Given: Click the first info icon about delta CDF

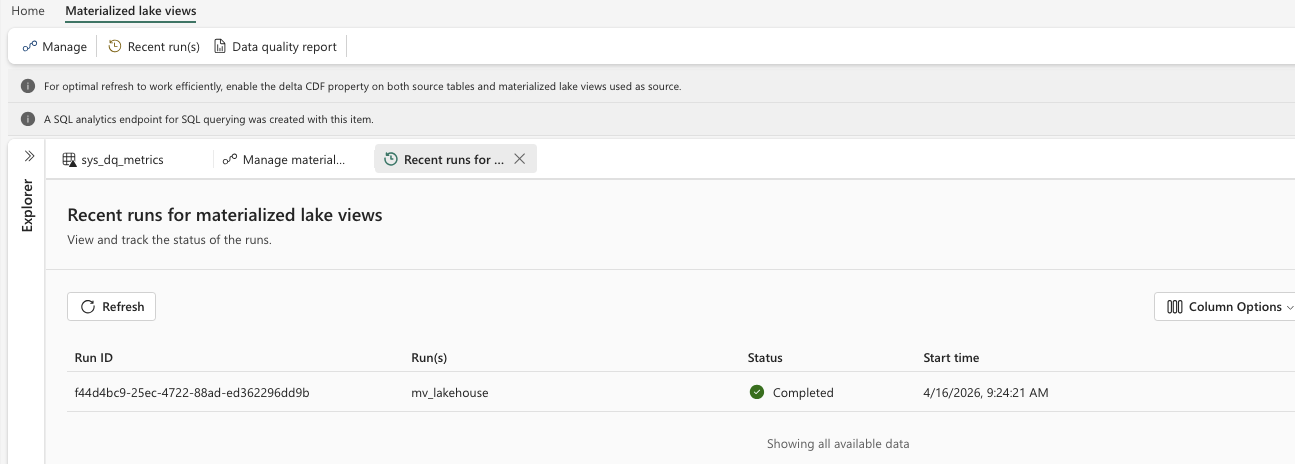Looking at the screenshot, I should click(28, 87).
